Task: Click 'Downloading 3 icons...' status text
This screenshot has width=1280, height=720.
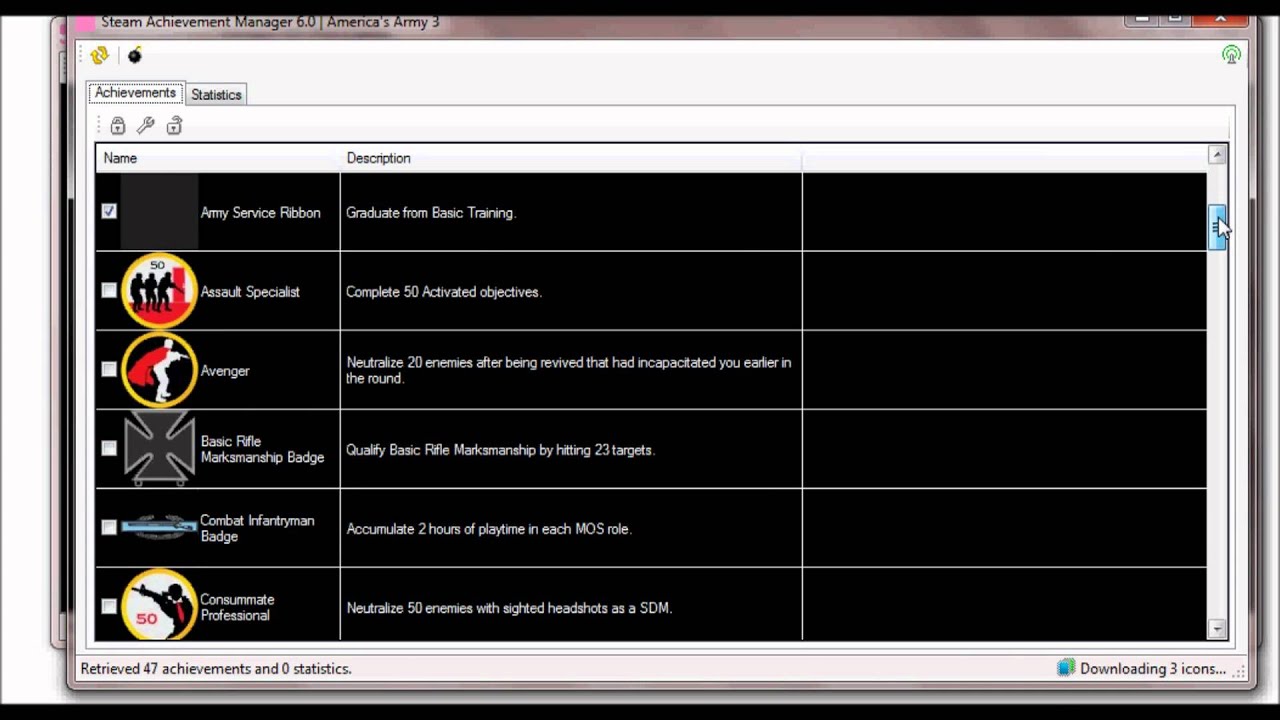Action: coord(1153,669)
